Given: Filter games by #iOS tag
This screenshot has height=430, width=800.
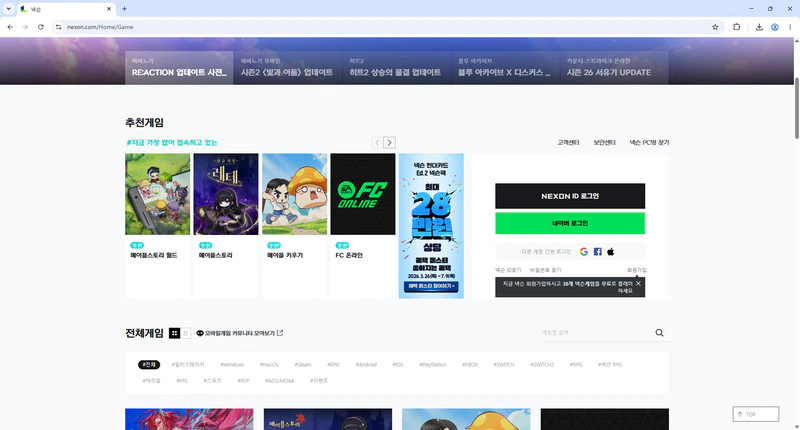Looking at the screenshot, I should coord(398,365).
